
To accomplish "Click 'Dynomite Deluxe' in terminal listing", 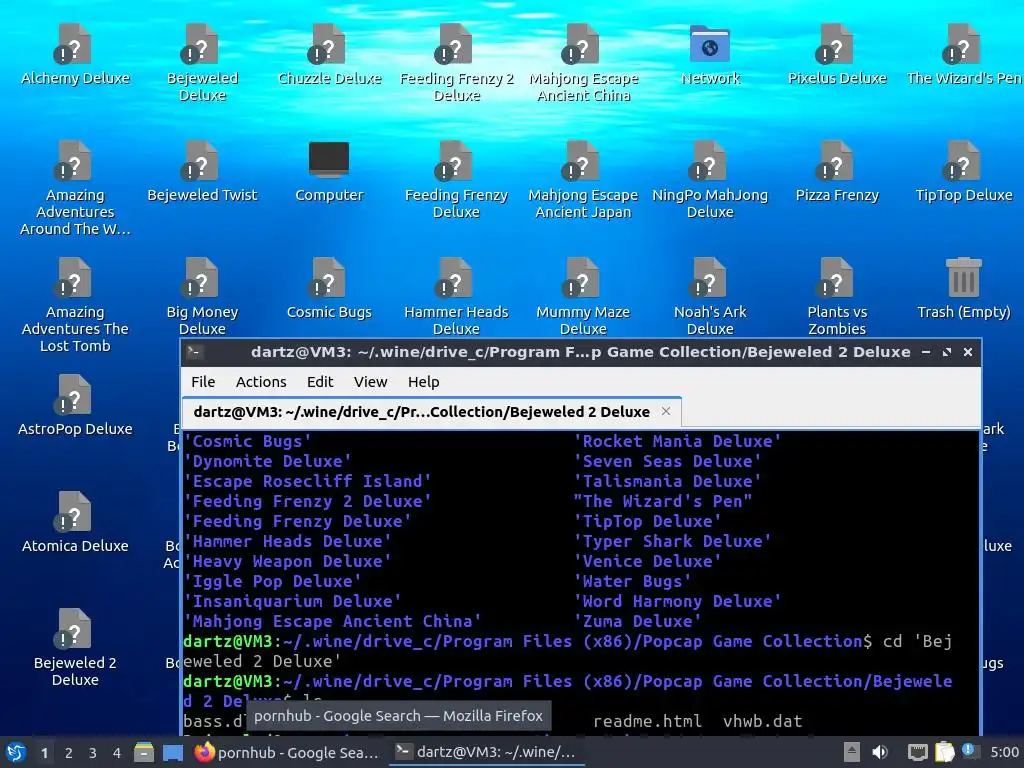I will click(x=268, y=461).
